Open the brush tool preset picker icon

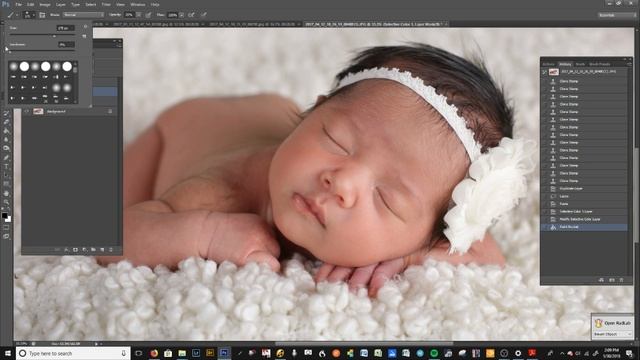(11, 15)
